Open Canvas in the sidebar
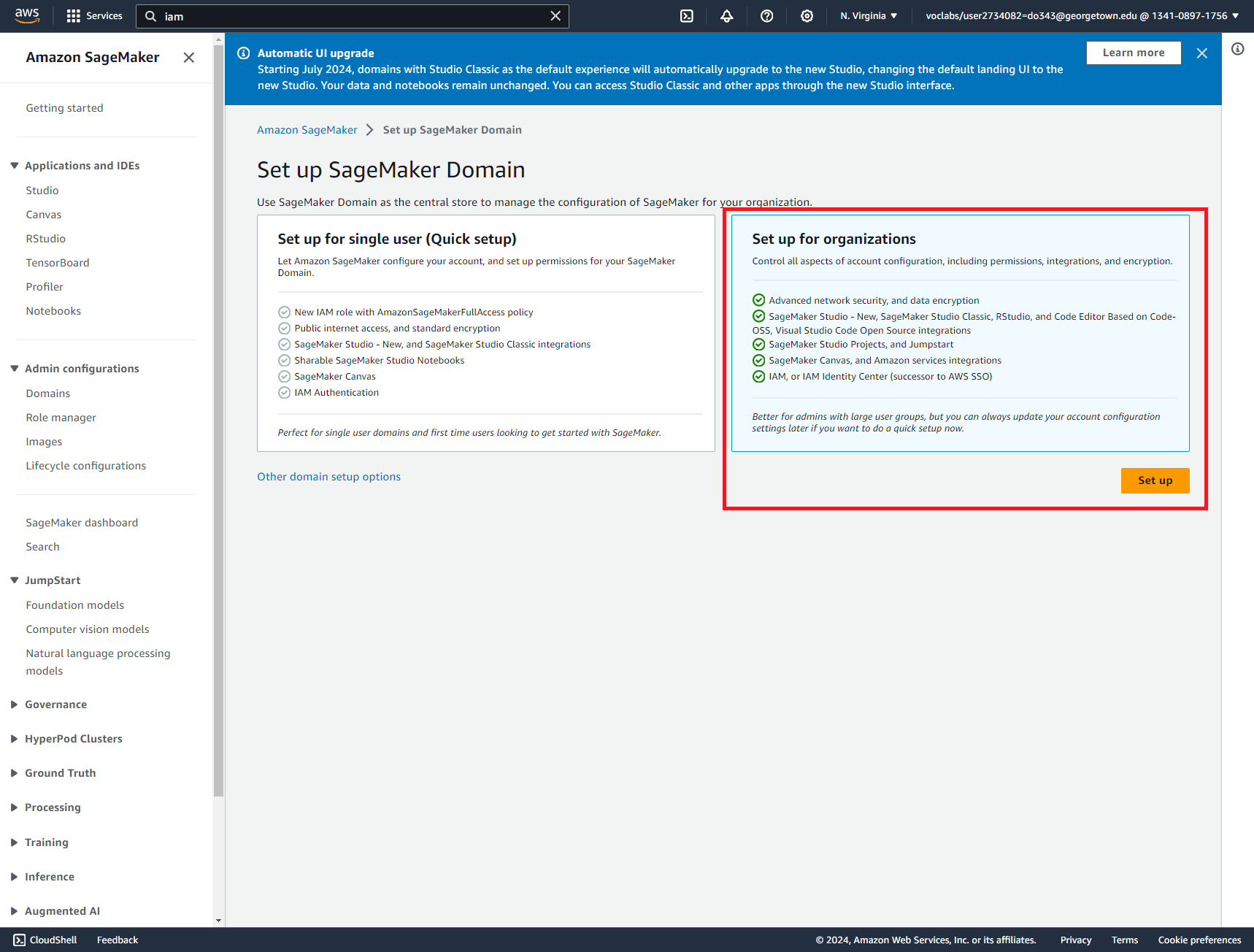This screenshot has width=1254, height=952. tap(44, 215)
